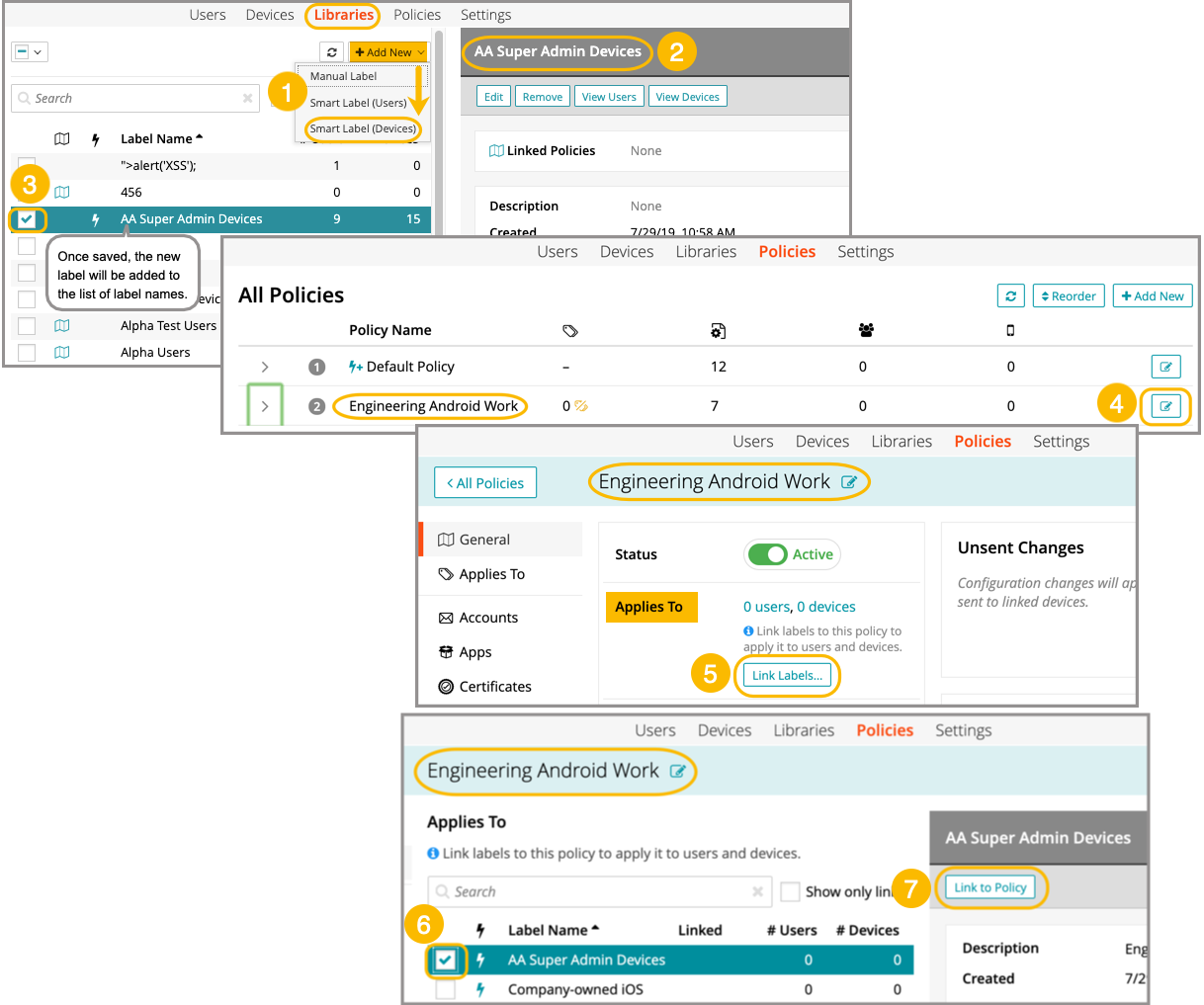Click the Link to Policy button

989,887
